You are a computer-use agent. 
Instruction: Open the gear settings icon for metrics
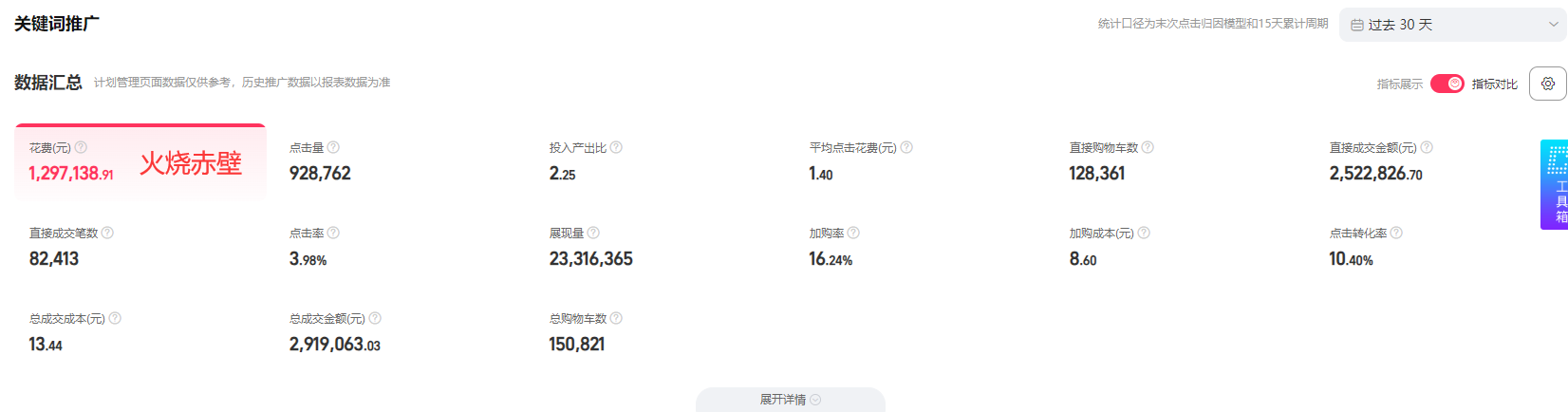pyautogui.click(x=1548, y=84)
